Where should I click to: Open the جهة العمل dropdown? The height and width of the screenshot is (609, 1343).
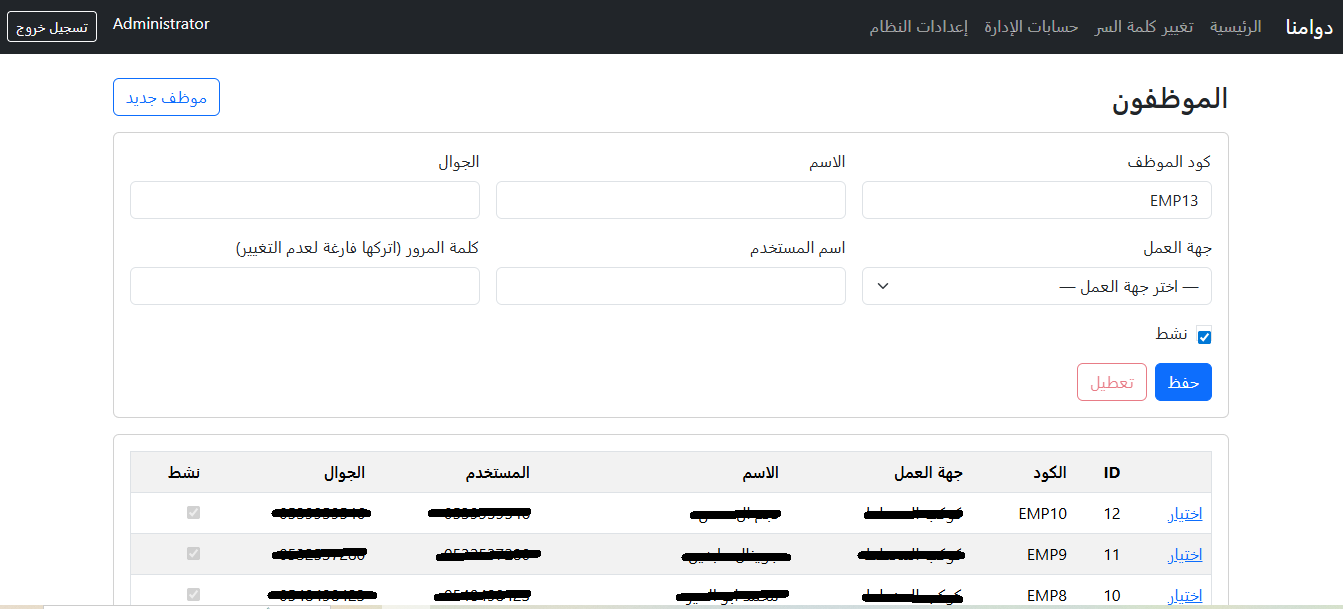point(1036,286)
